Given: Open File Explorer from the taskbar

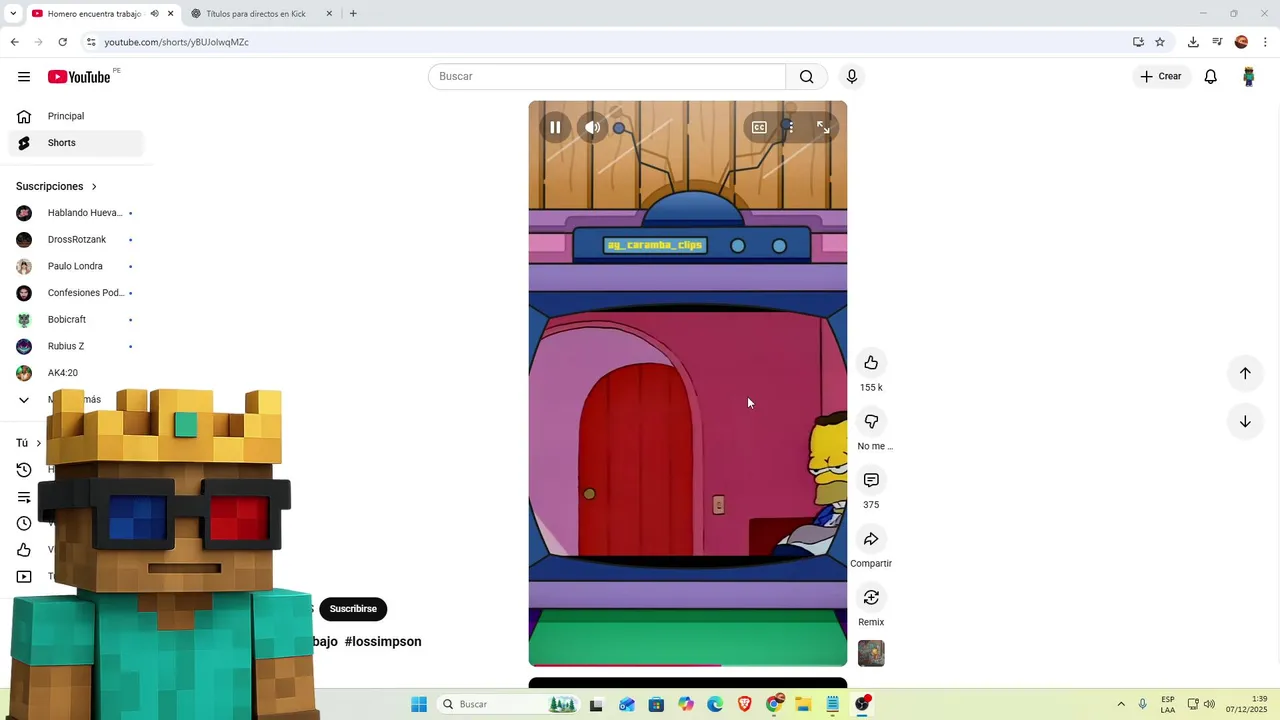Looking at the screenshot, I should tap(803, 704).
